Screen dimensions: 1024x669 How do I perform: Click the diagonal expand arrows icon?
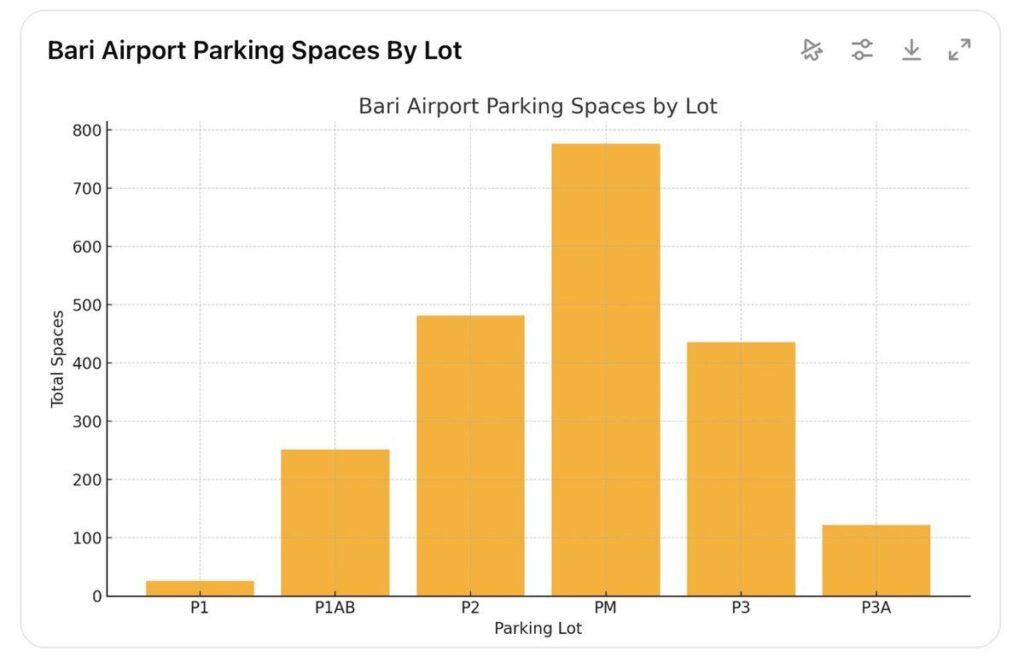point(961,49)
